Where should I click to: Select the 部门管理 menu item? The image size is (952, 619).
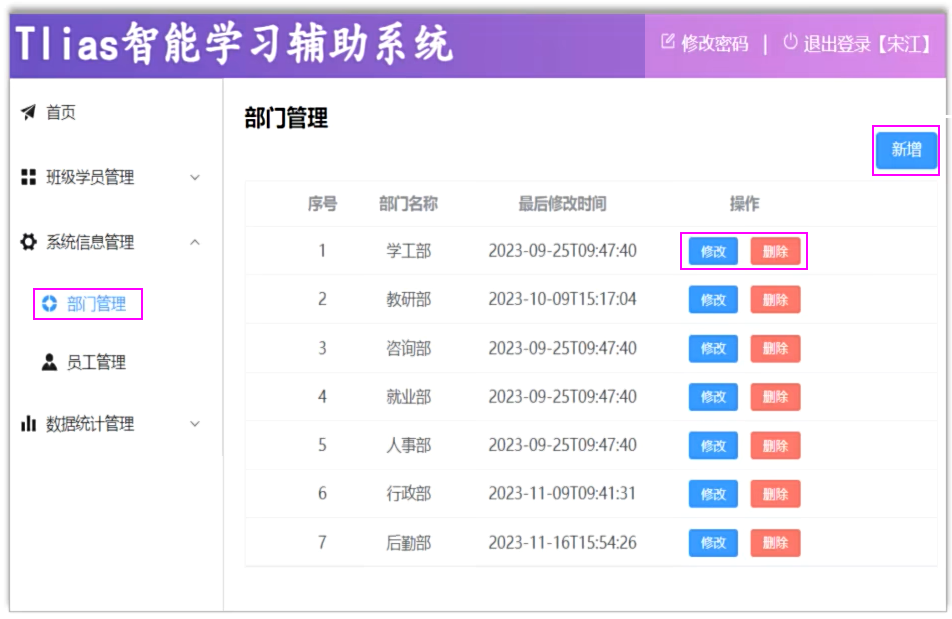tap(96, 304)
